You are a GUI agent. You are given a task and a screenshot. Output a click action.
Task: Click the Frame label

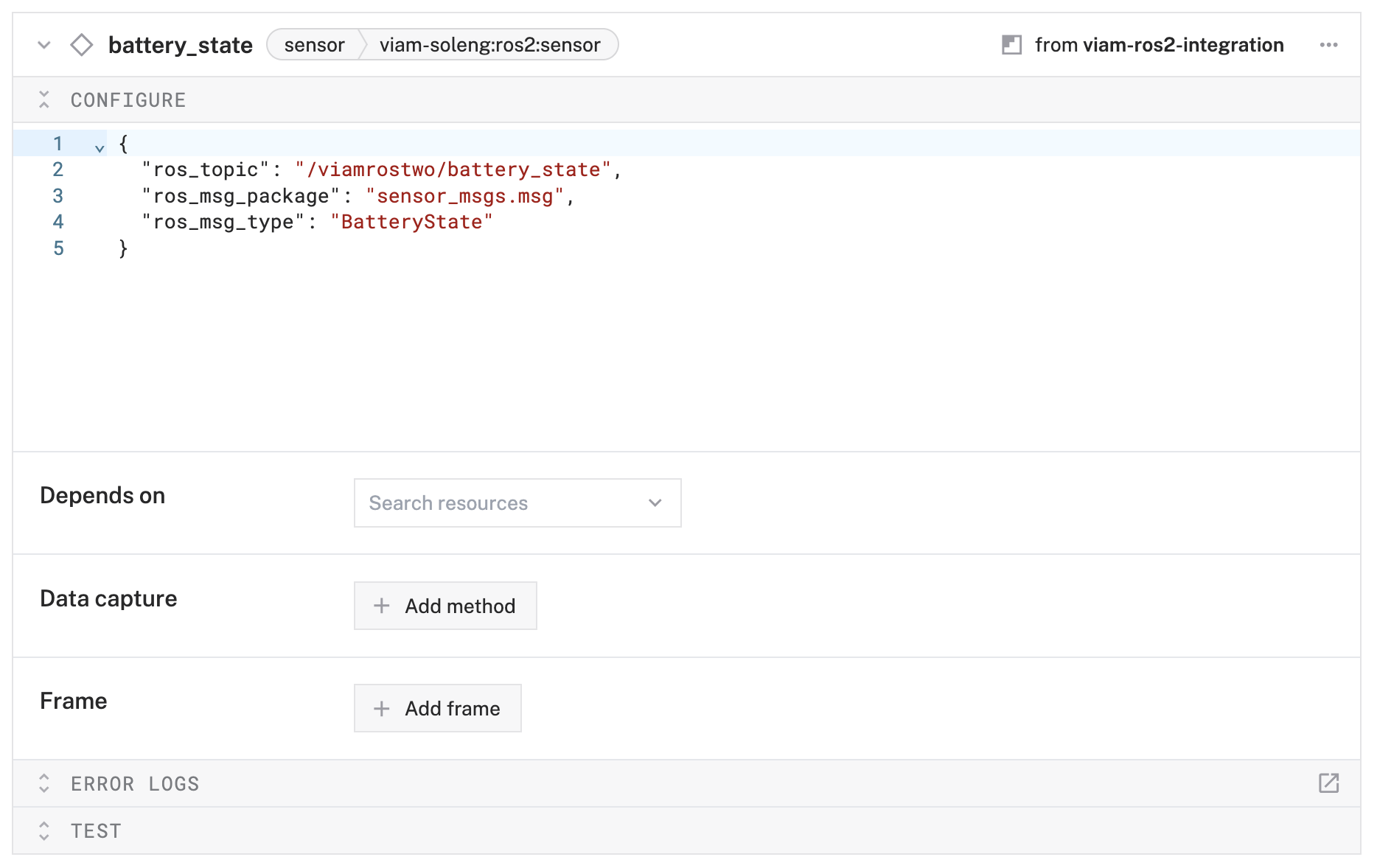[74, 701]
